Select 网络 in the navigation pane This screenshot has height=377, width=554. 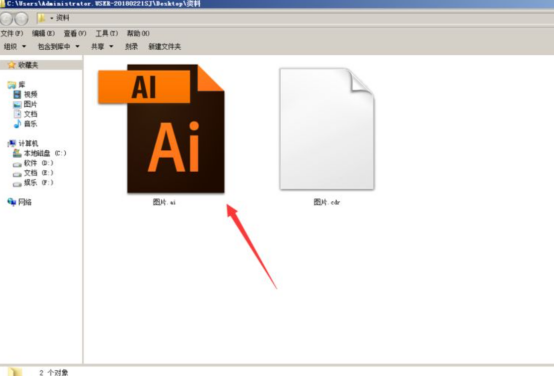[25, 202]
